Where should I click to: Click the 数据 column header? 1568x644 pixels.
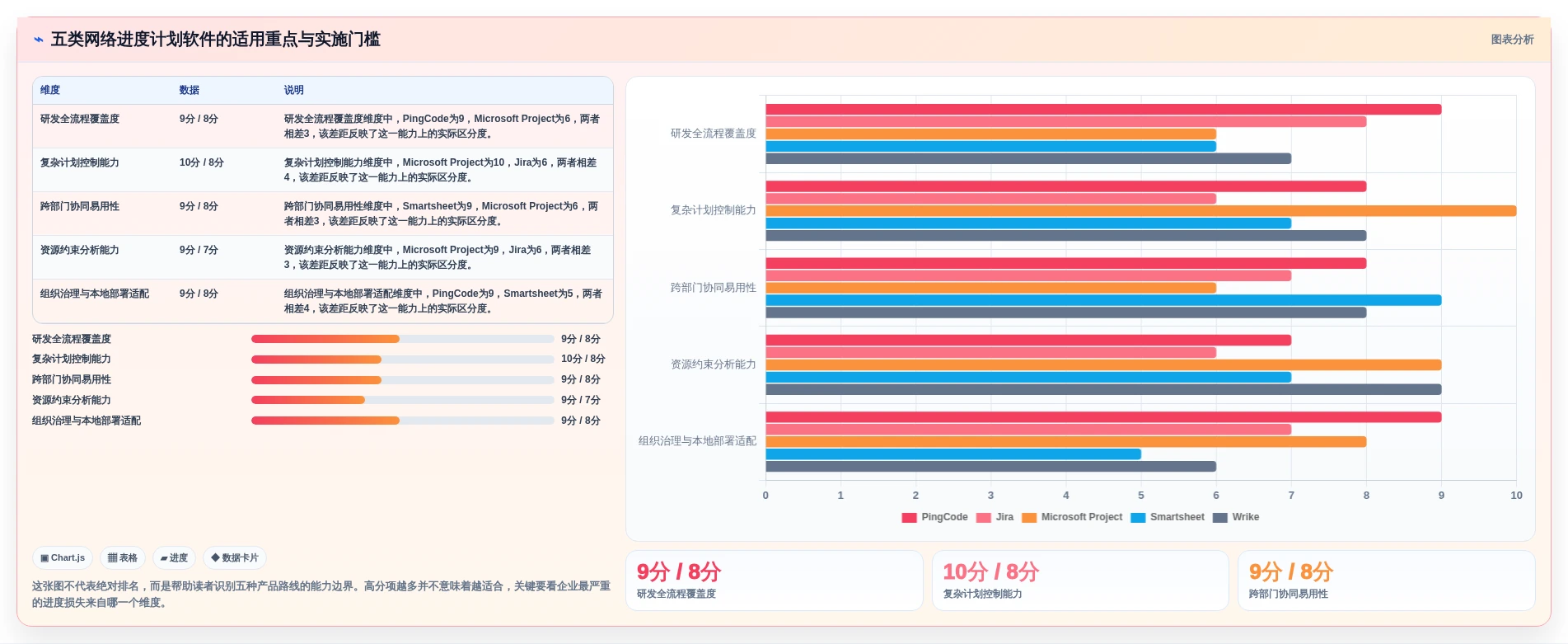(x=190, y=90)
